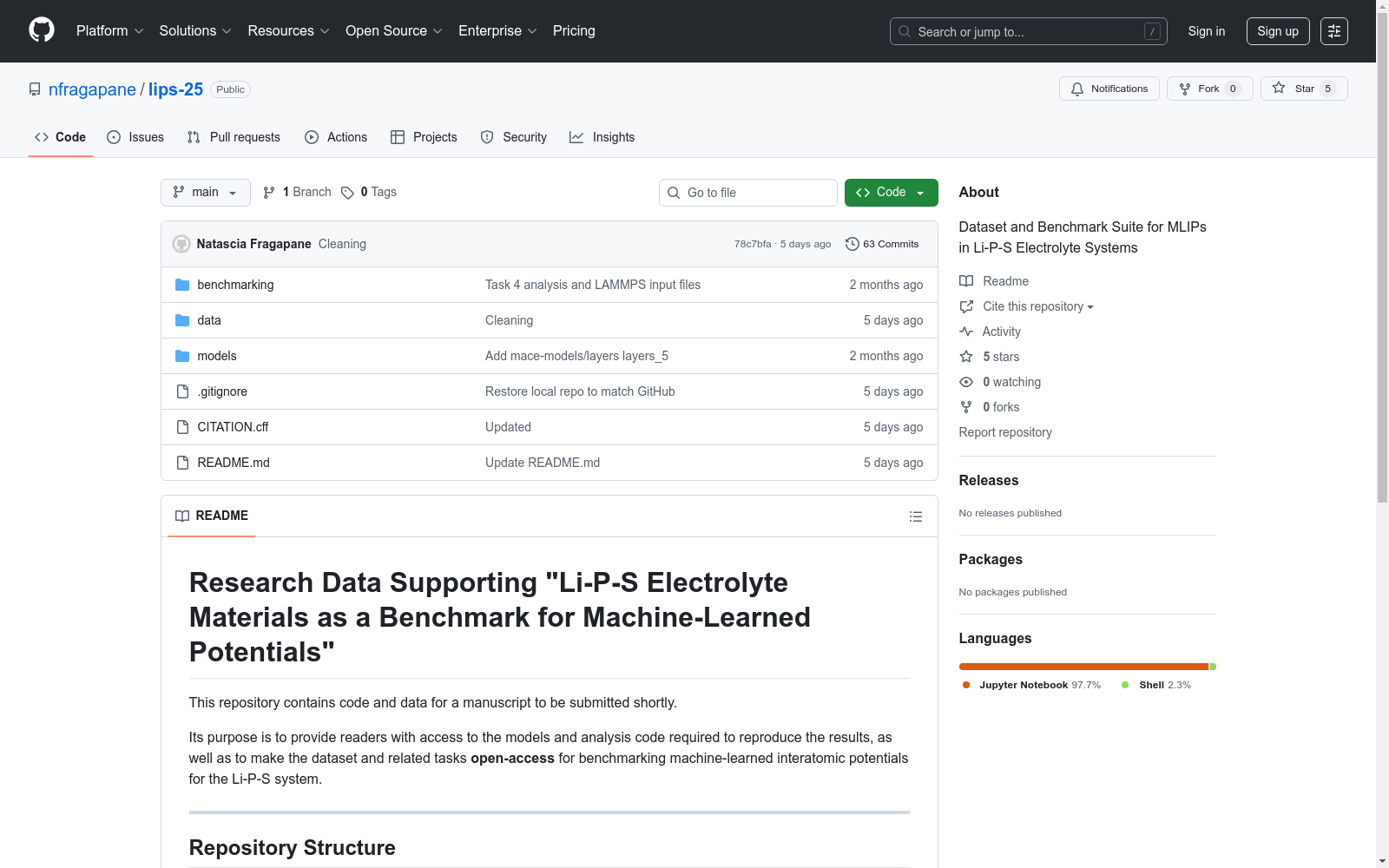Open the Security tab

tap(514, 137)
